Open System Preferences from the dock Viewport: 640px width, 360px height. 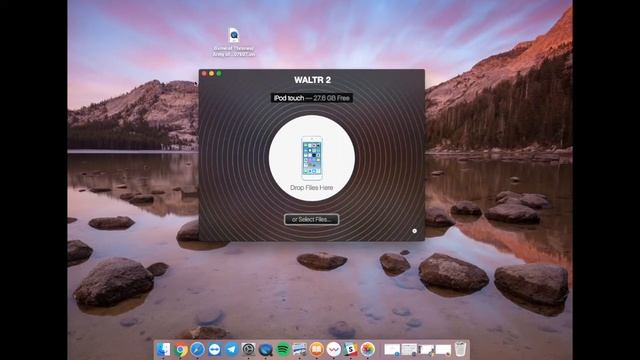tap(248, 349)
